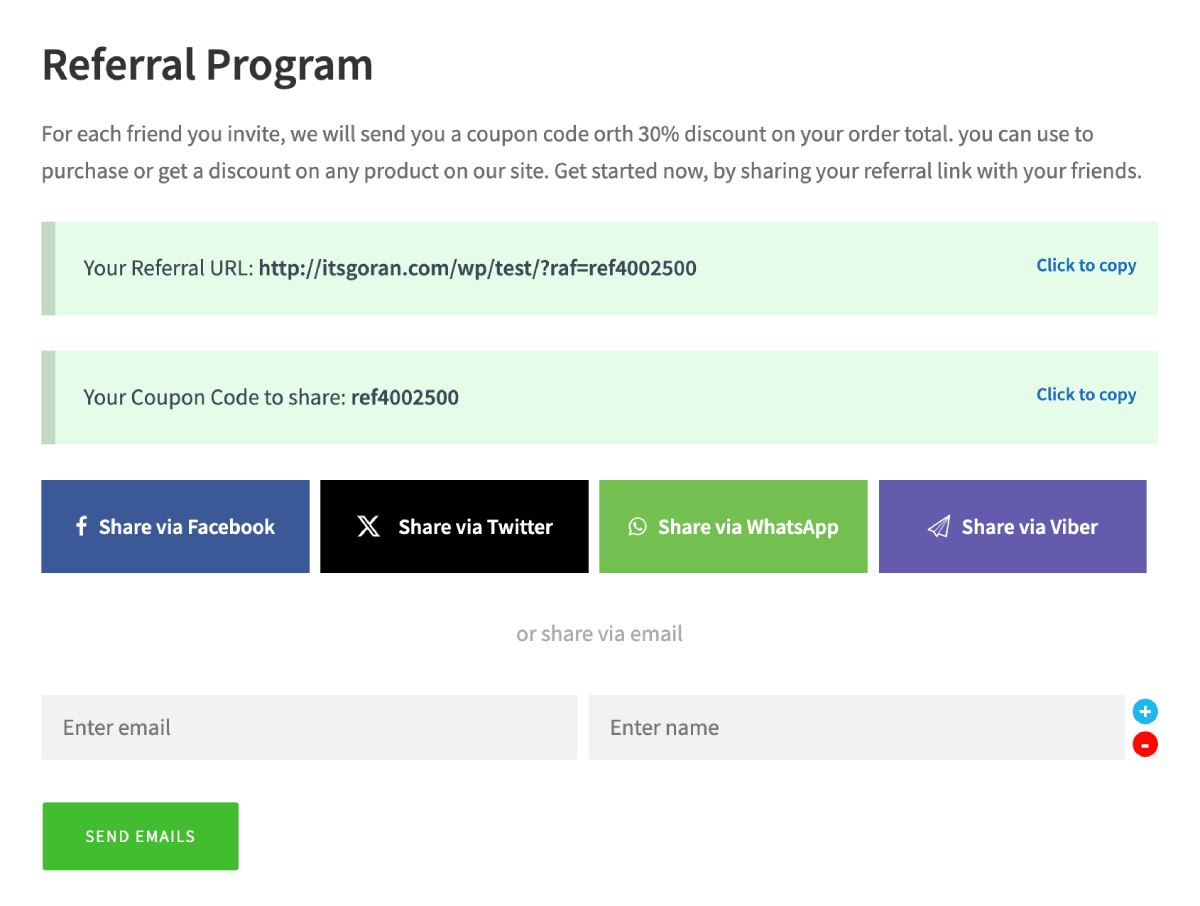Copy the referral URL using Click to copy
Viewport: 1200px width, 906px height.
click(1086, 265)
